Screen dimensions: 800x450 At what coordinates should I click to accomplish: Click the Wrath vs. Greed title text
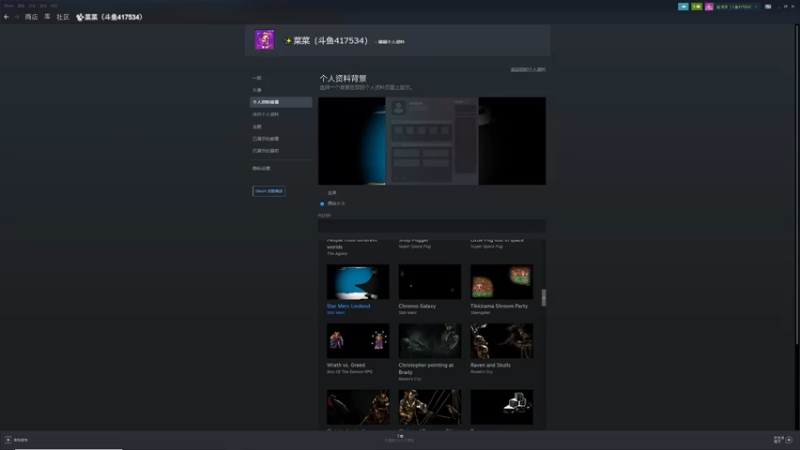pos(346,365)
